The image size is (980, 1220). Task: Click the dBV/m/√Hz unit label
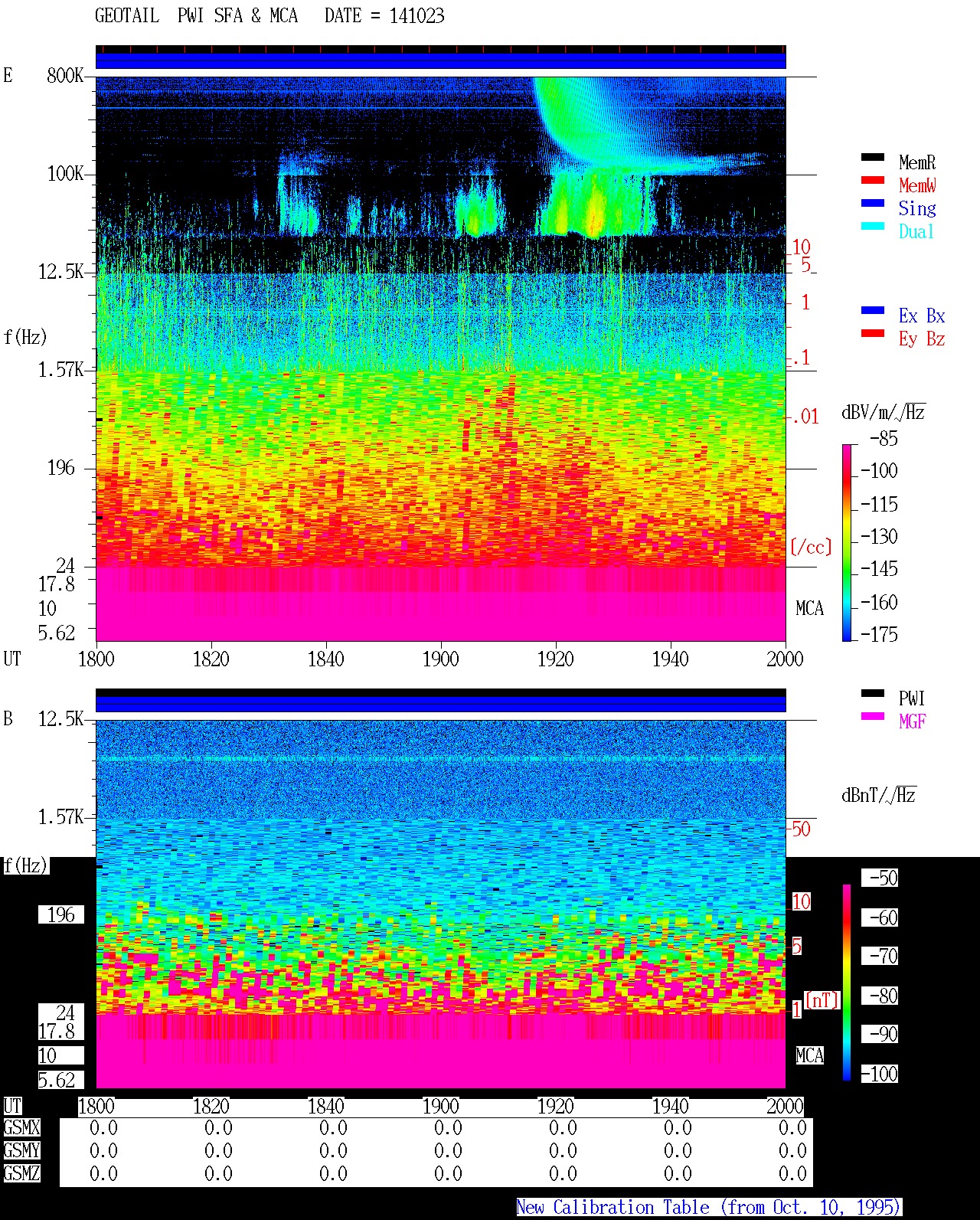[884, 412]
